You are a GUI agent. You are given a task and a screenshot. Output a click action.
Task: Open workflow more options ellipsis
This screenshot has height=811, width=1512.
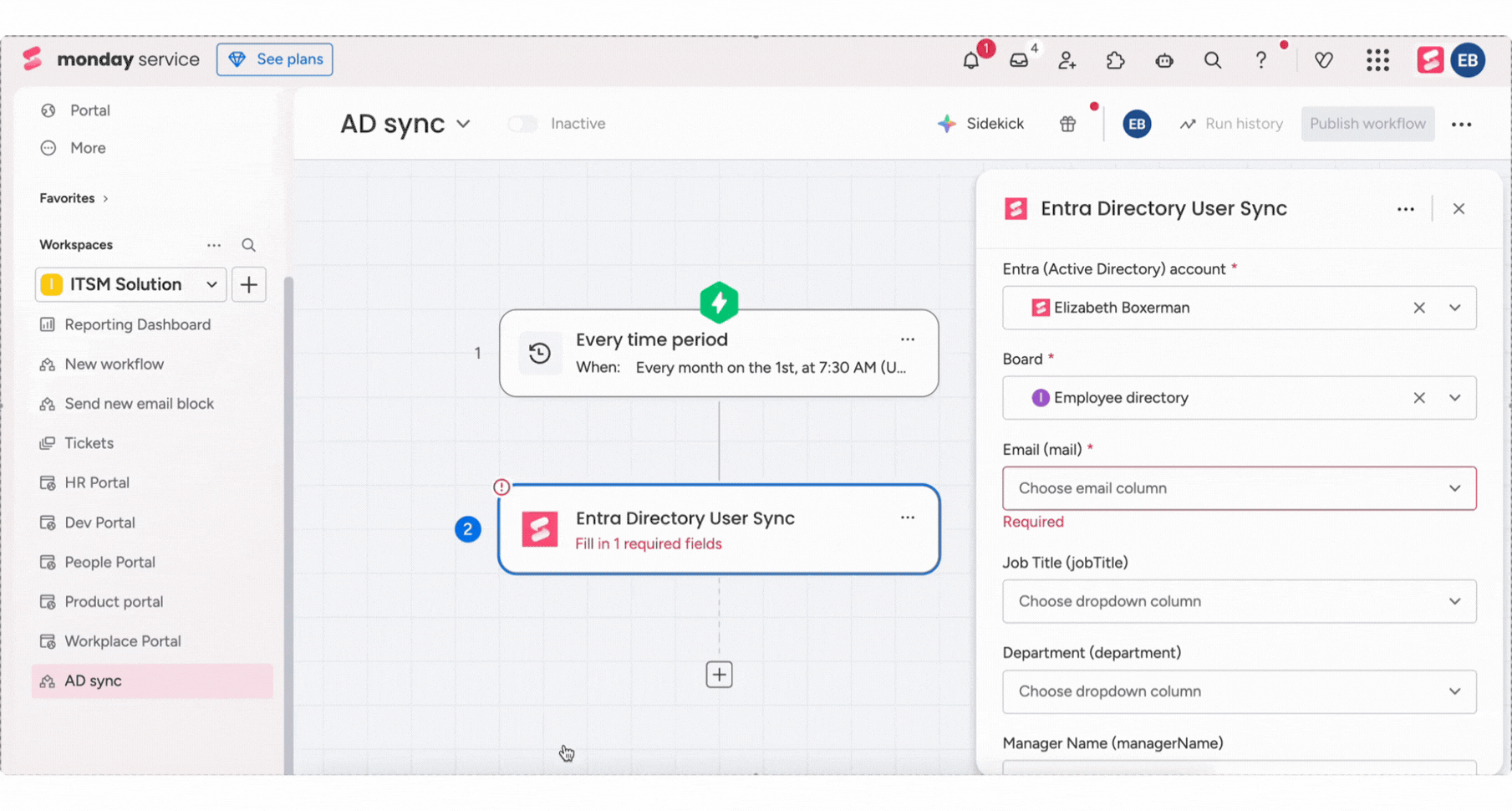(x=1461, y=124)
